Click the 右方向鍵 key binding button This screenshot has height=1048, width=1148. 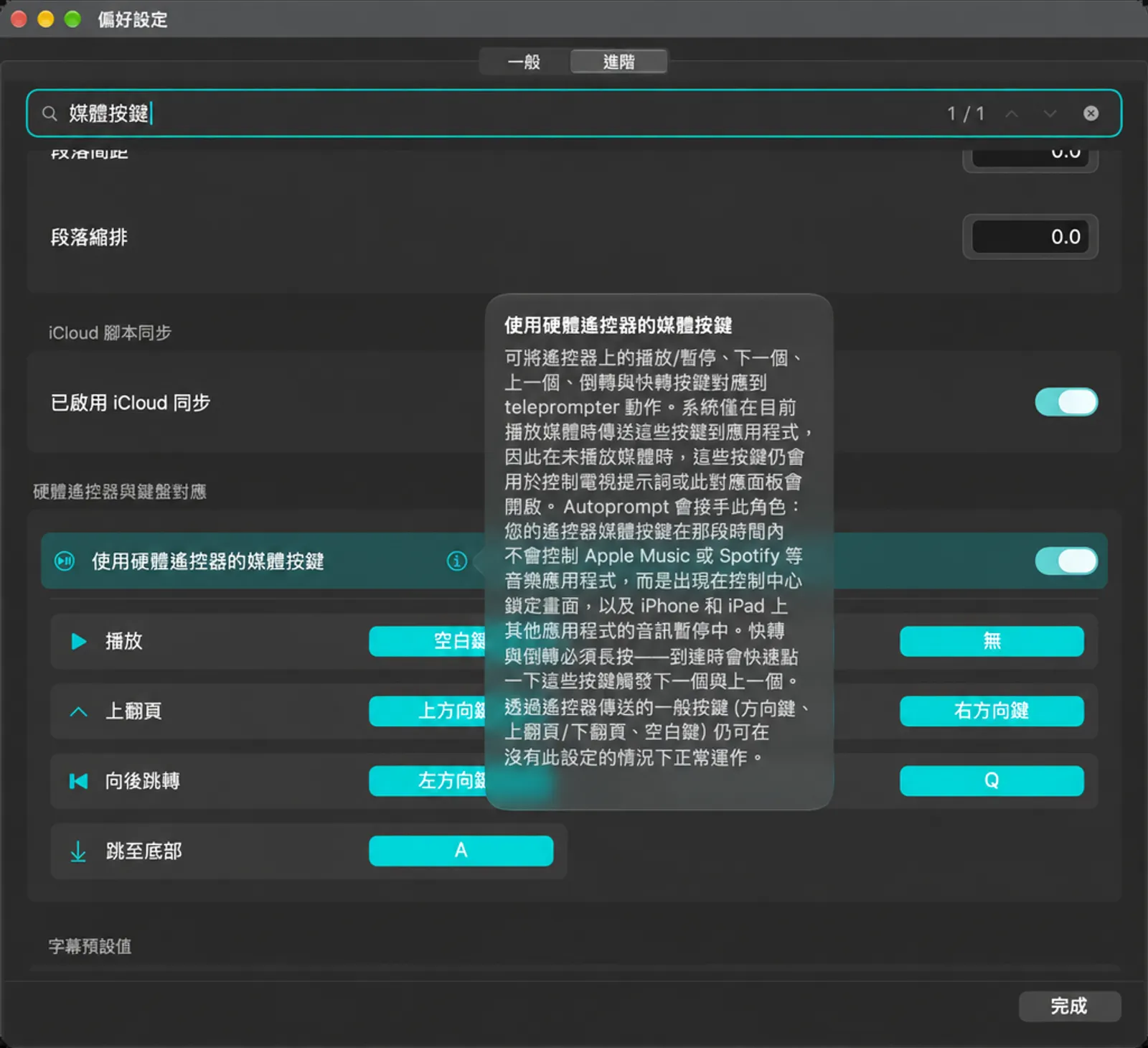992,711
